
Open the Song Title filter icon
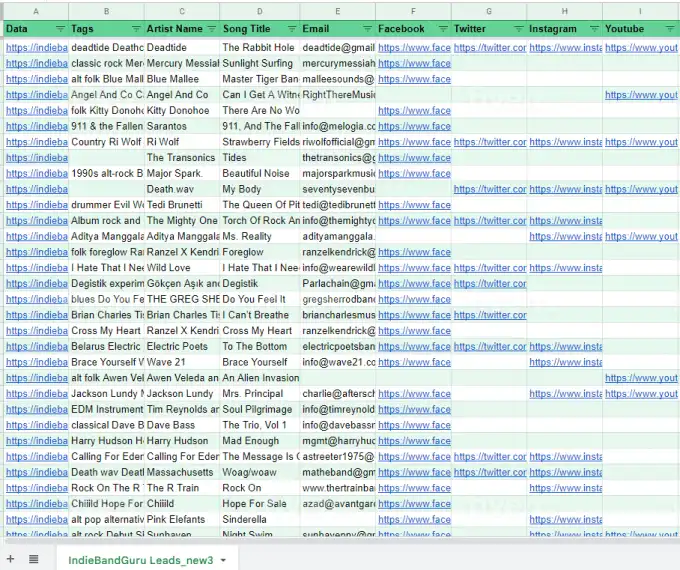click(289, 29)
